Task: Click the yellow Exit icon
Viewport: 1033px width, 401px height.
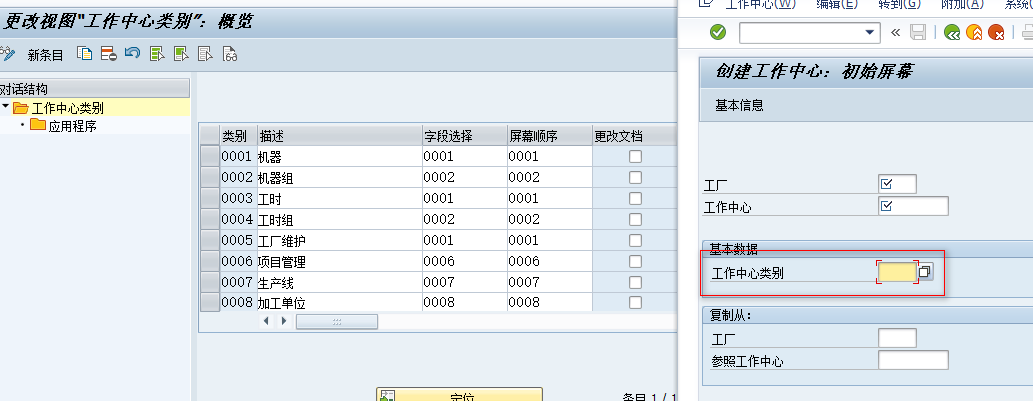Action: click(x=974, y=32)
